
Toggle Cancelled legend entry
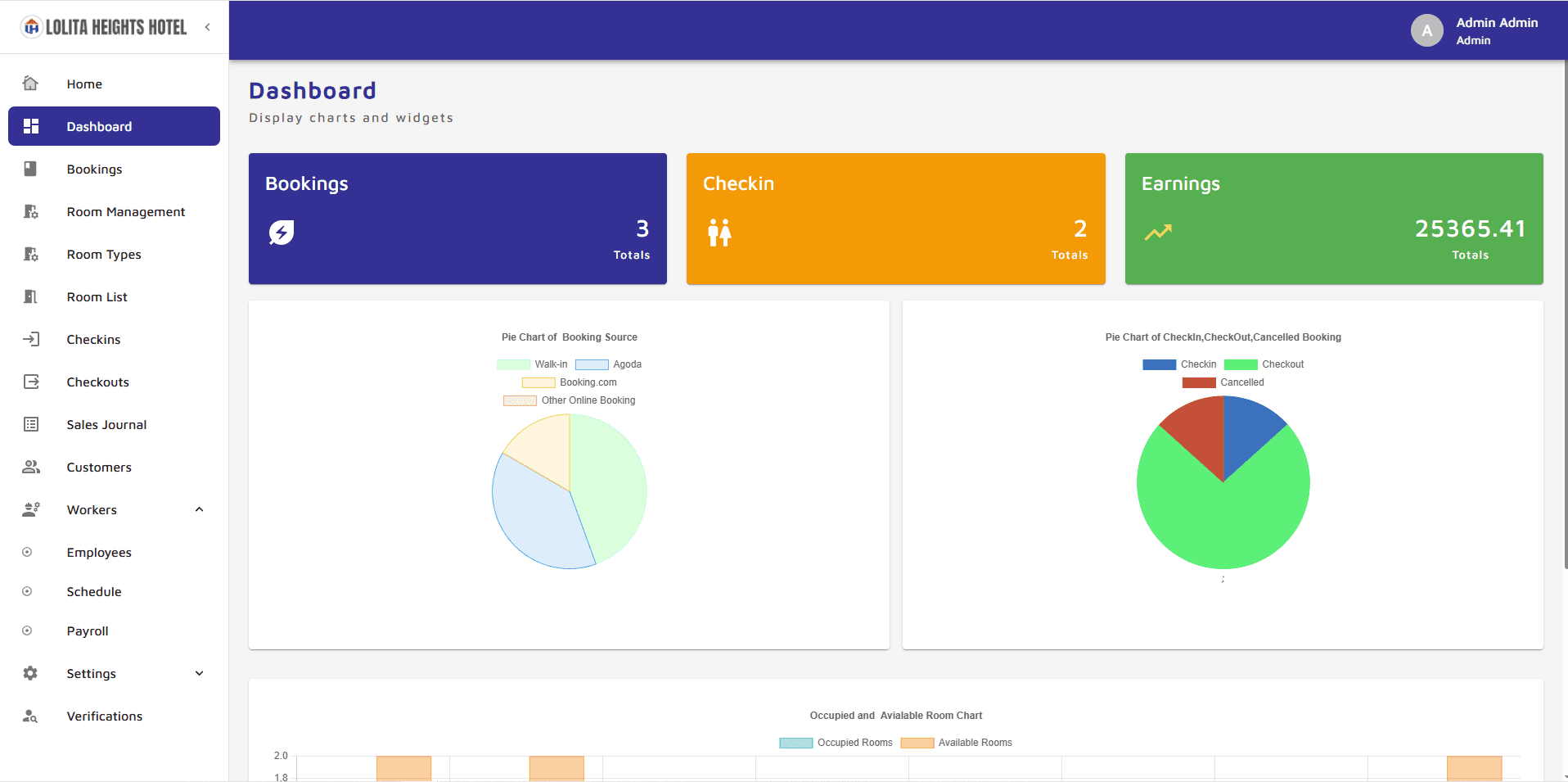[x=1223, y=382]
